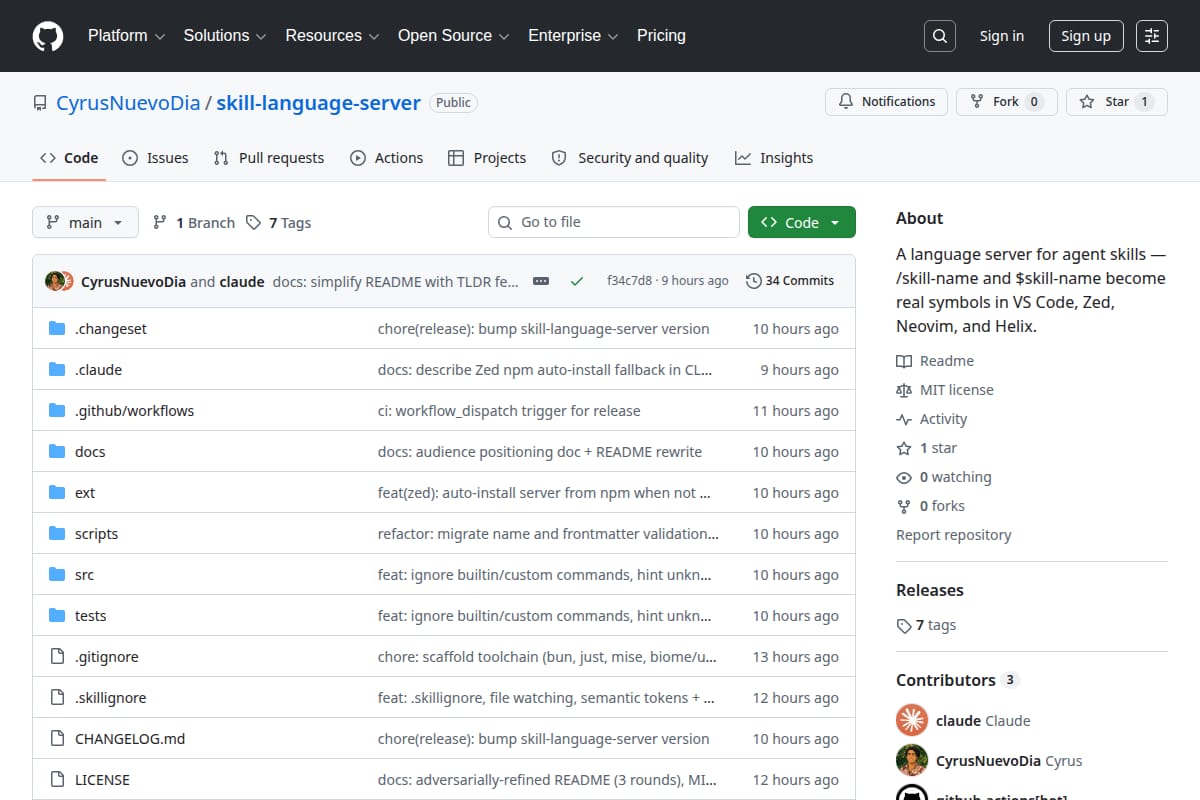
Task: Click the claude contributor avatar
Action: [912, 720]
